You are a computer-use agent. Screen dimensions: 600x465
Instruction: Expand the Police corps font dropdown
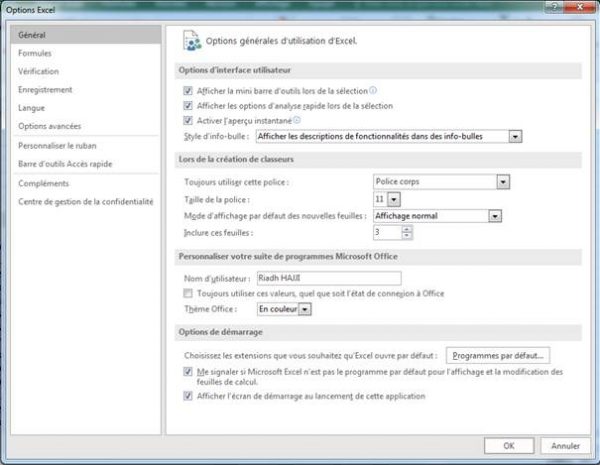click(502, 182)
